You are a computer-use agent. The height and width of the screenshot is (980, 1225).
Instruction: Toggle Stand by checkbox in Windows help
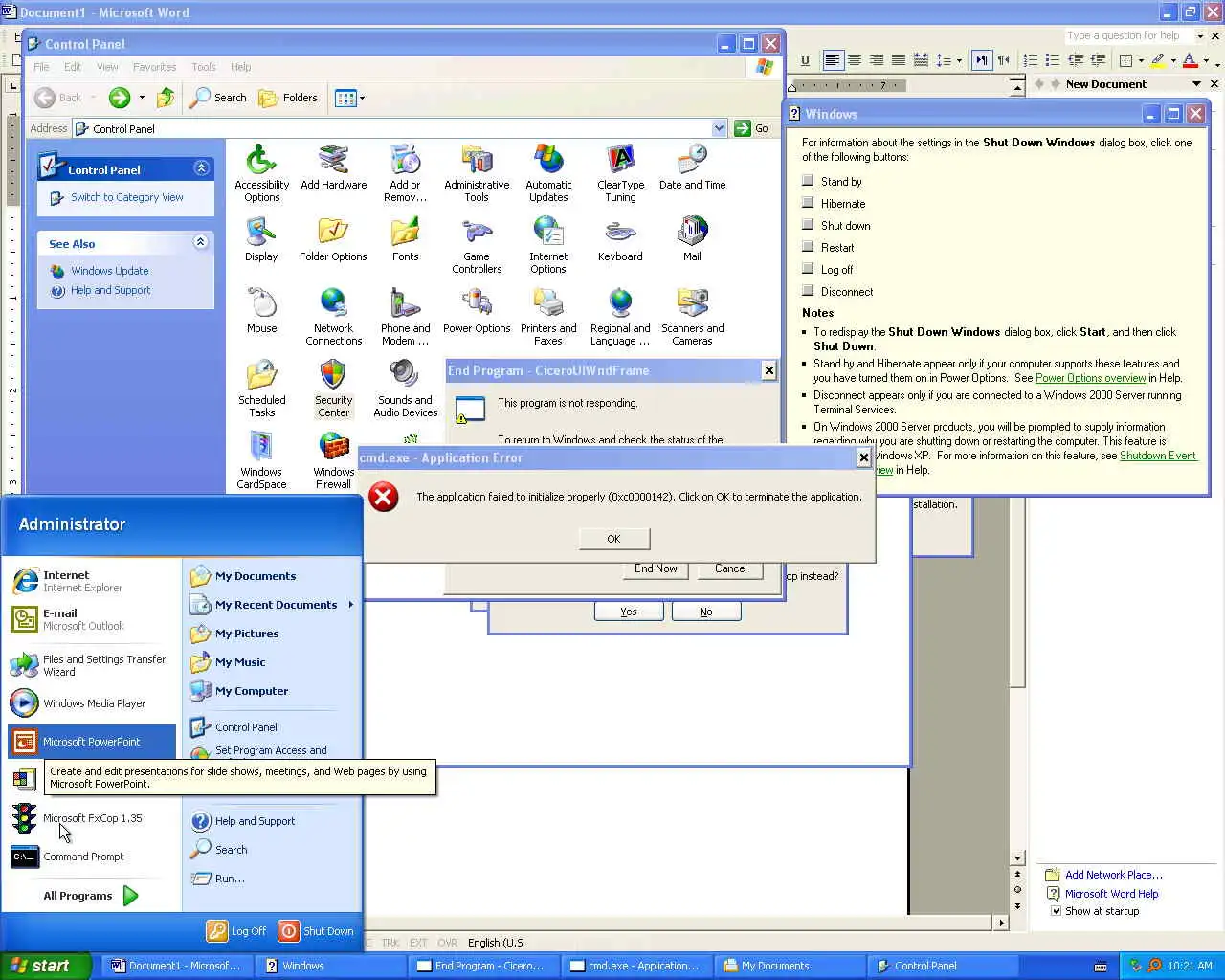(x=808, y=181)
